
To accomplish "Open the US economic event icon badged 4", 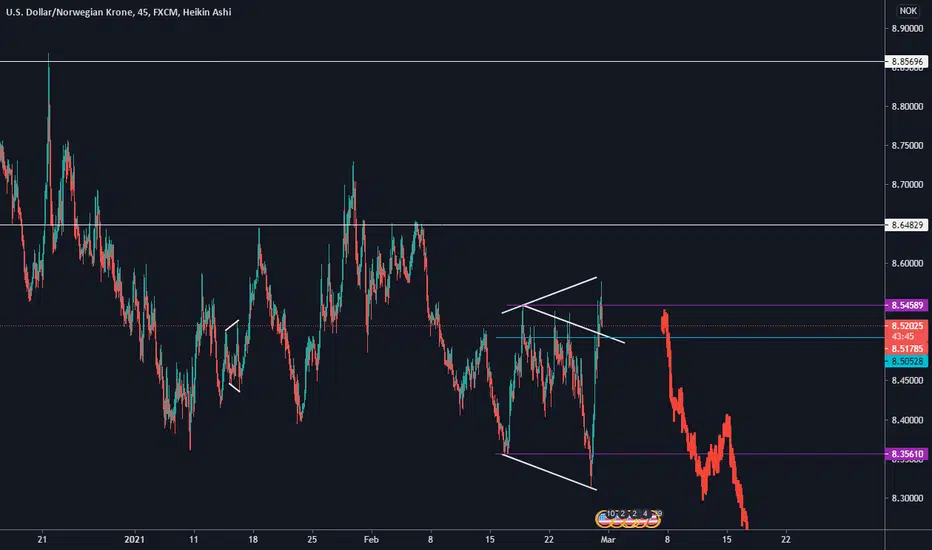I will [x=640, y=519].
